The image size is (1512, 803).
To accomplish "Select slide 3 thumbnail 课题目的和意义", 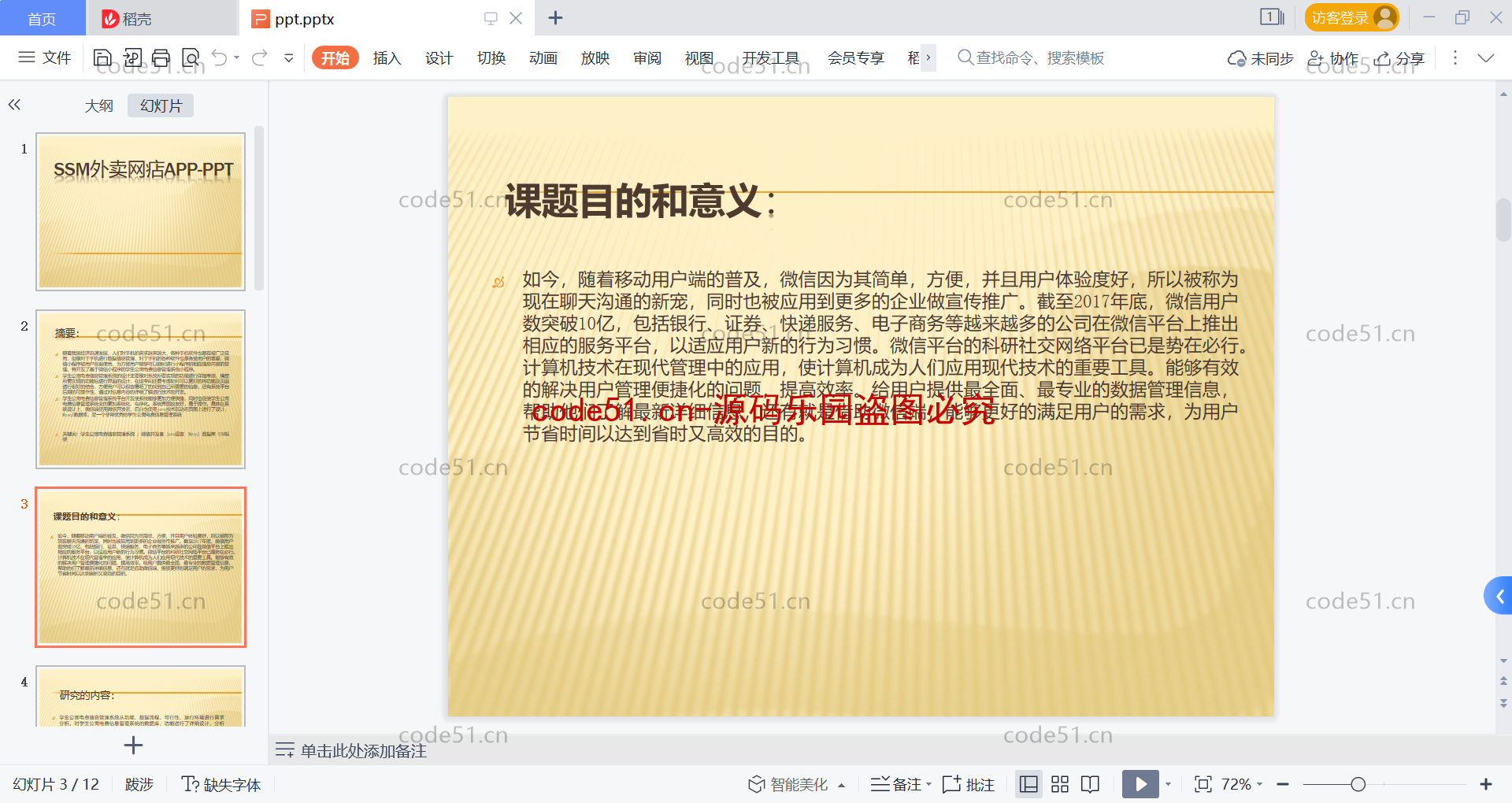I will coord(141,567).
